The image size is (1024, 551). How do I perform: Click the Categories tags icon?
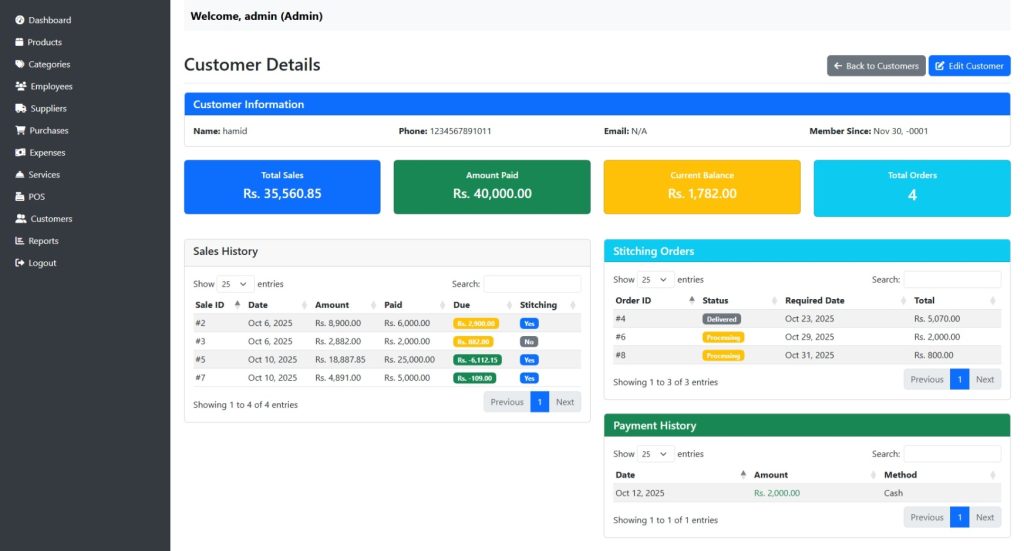tap(19, 64)
